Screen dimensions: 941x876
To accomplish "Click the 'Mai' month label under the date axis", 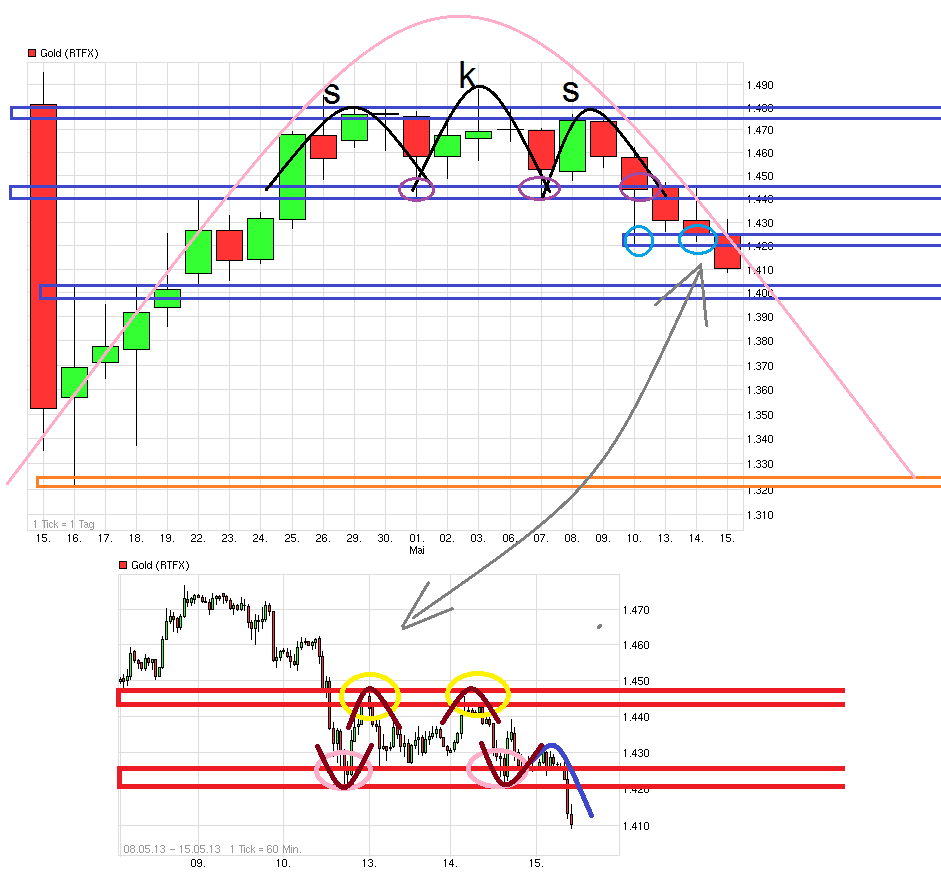I will pos(416,550).
